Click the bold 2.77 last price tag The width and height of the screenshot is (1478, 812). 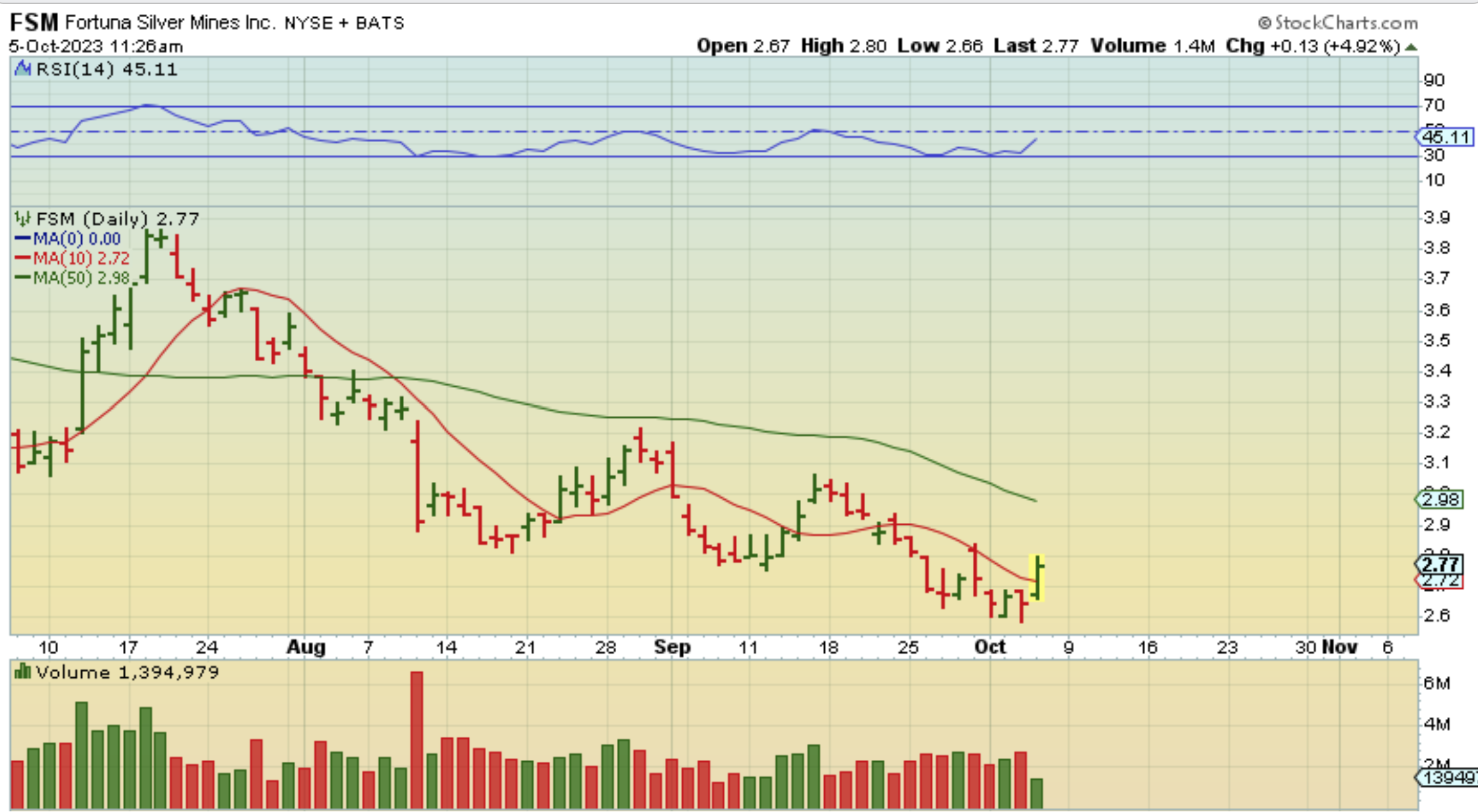(x=1440, y=565)
